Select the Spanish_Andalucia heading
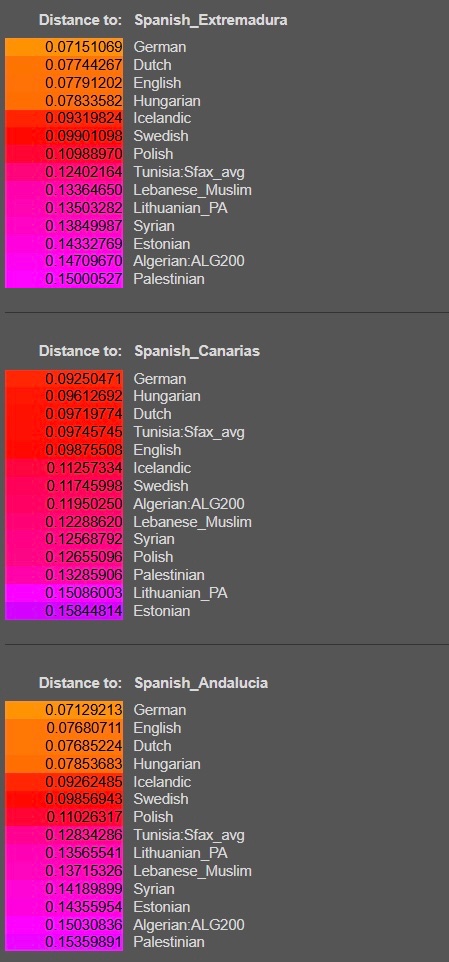 pos(201,683)
